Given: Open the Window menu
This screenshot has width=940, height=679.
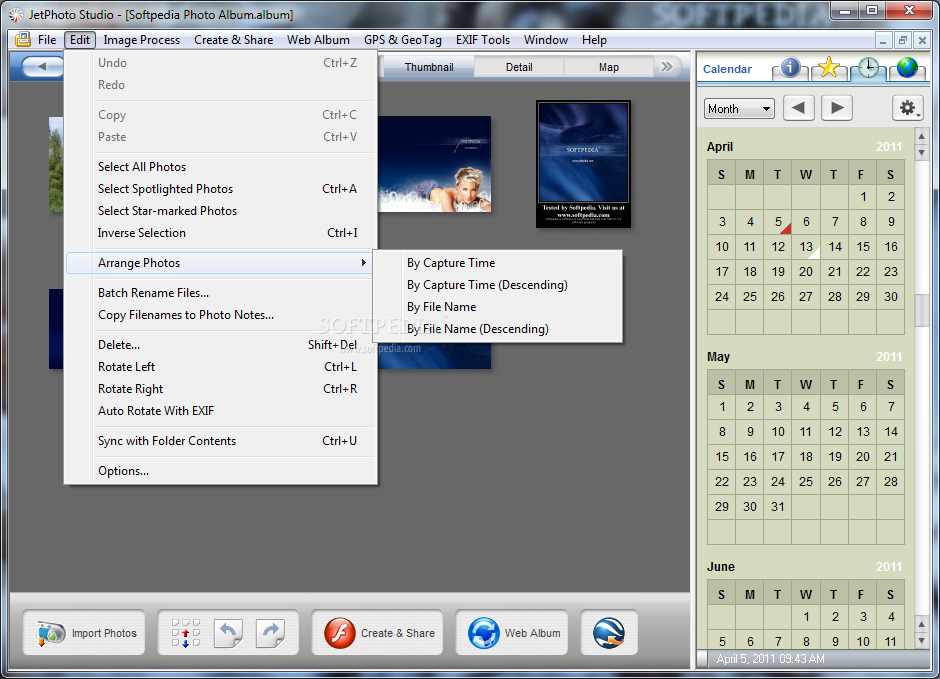Looking at the screenshot, I should click(546, 40).
